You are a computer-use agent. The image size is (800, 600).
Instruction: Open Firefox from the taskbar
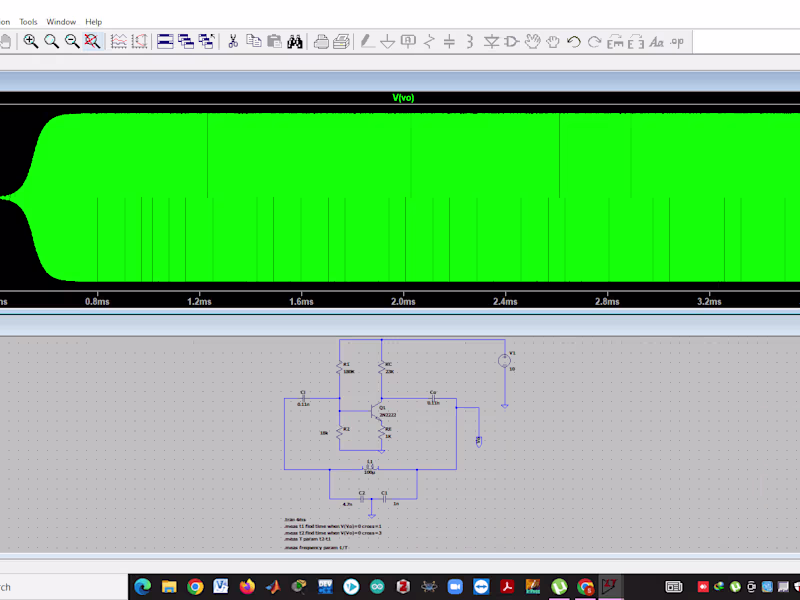(247, 586)
